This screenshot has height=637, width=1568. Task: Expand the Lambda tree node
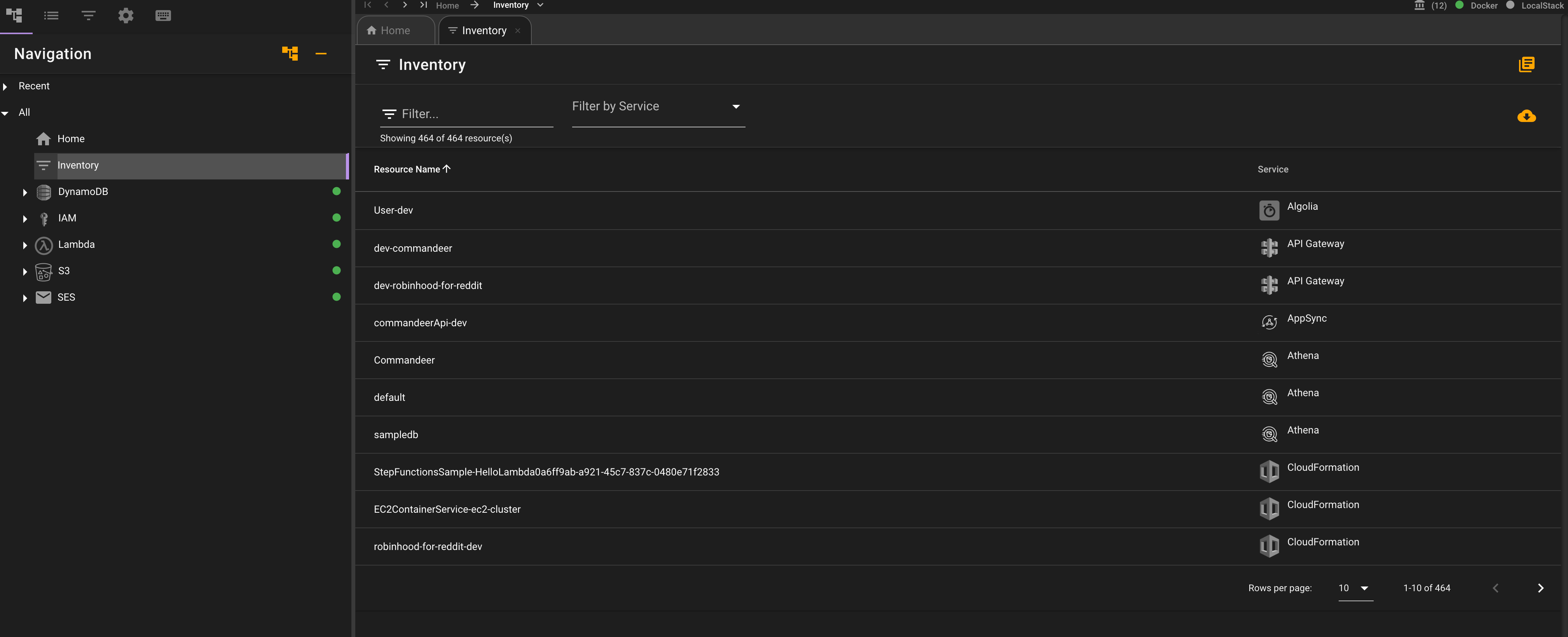25,245
